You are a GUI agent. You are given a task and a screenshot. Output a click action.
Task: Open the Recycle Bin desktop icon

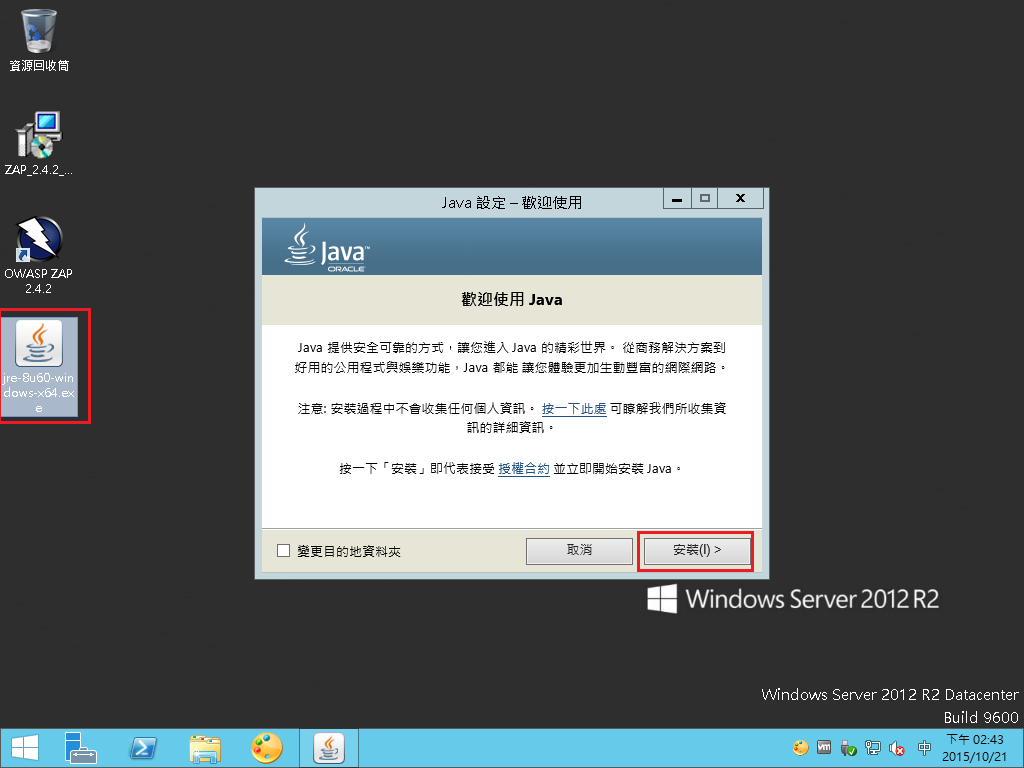point(39,40)
